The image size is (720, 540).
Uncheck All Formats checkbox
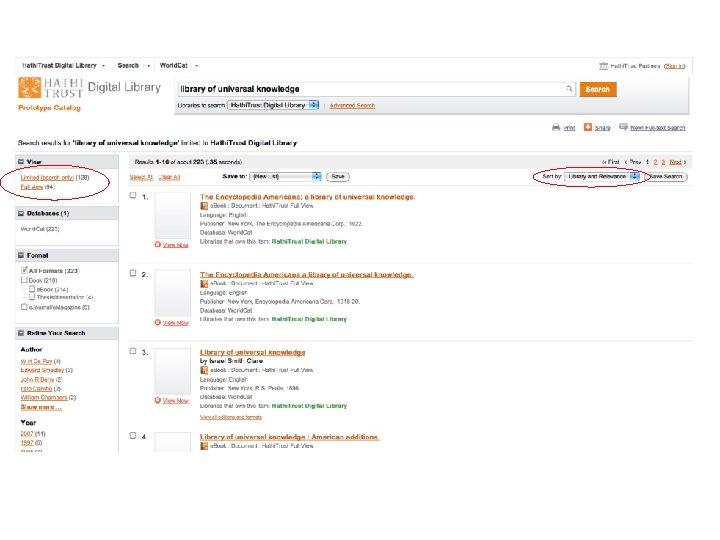24,270
